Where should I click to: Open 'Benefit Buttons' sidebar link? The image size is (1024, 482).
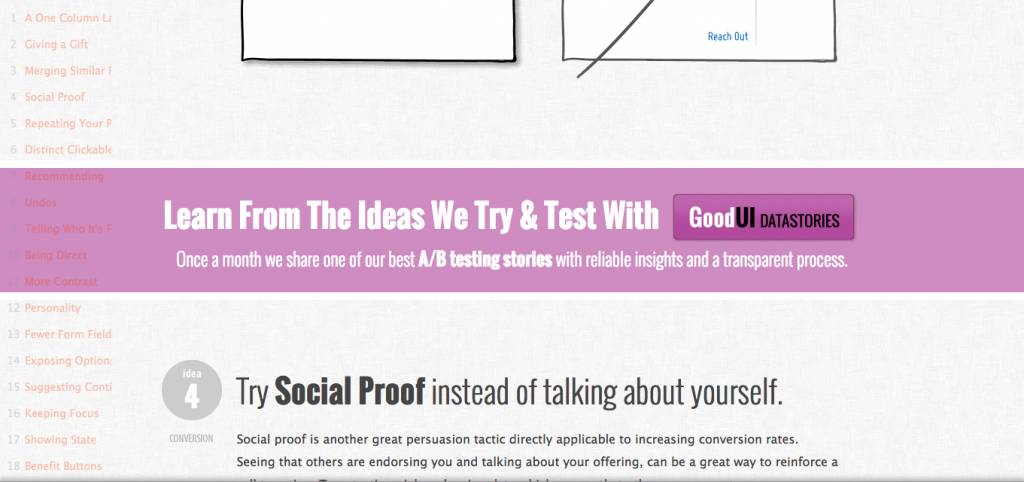62,466
